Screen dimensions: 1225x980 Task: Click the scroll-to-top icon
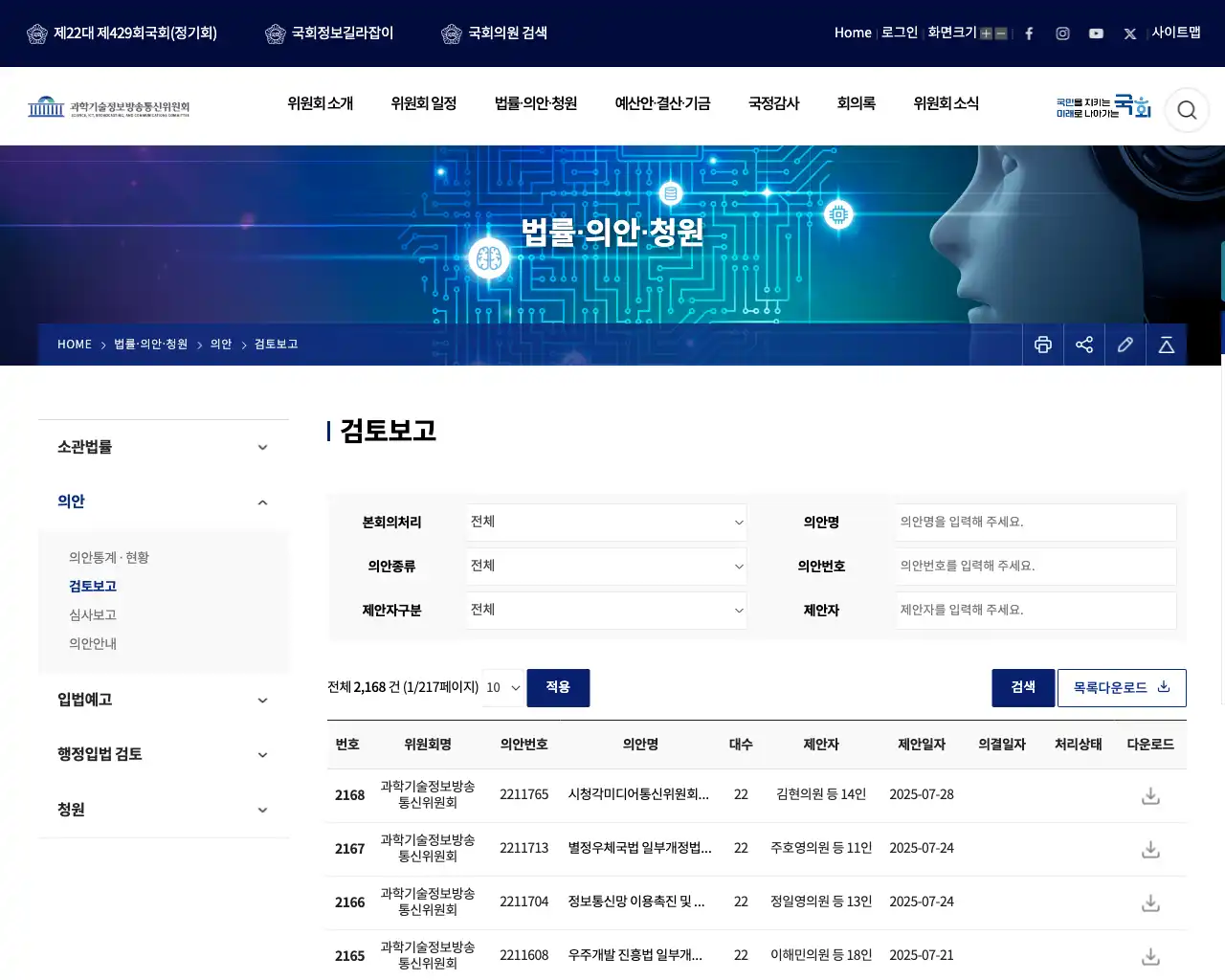click(1167, 345)
